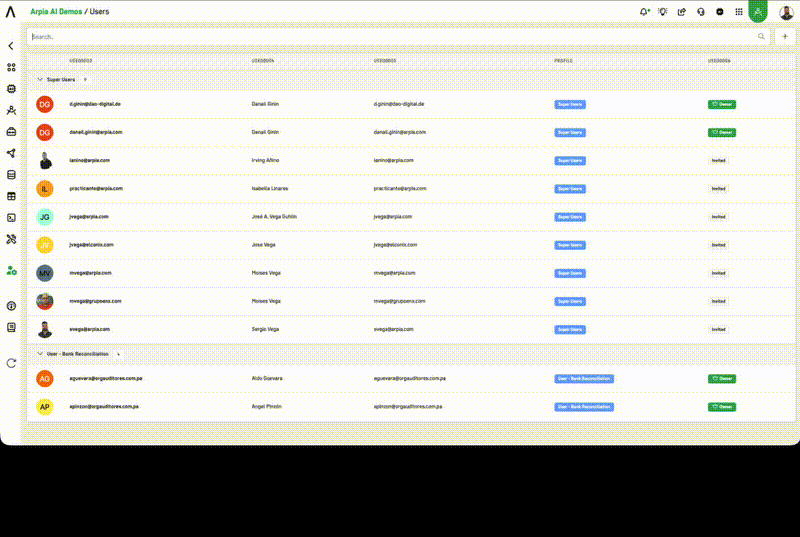Open the headset support icon
800x537 pixels.
[x=701, y=12]
